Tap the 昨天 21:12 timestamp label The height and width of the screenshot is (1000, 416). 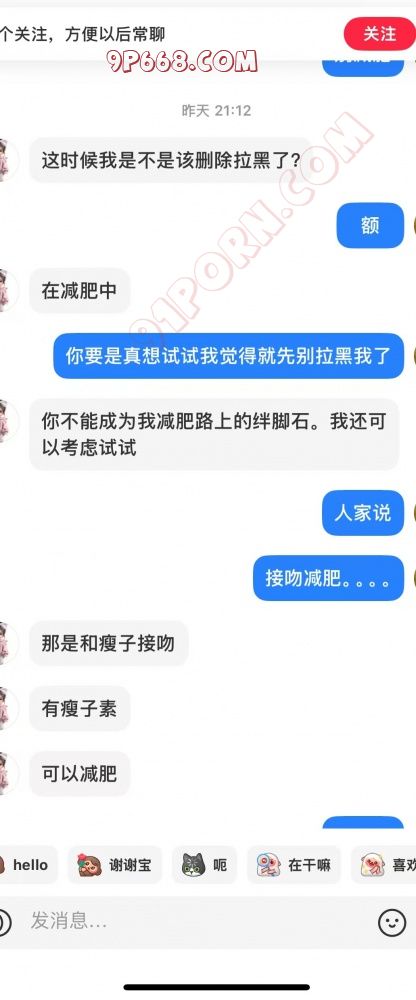[x=216, y=110]
